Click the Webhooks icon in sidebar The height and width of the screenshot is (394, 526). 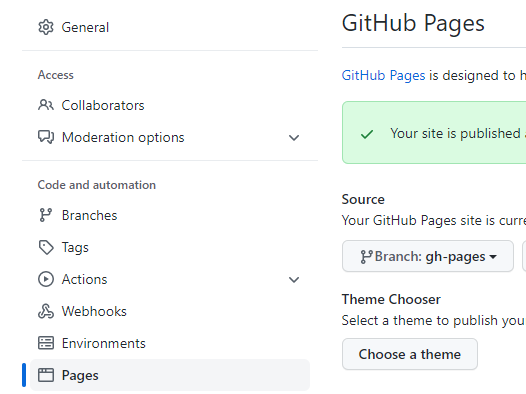46,311
